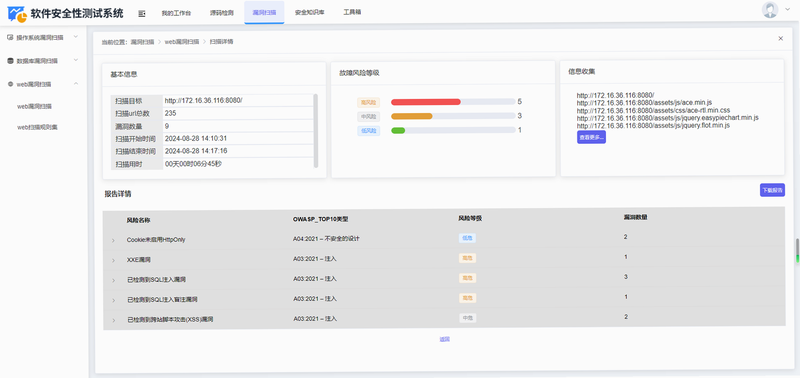Select the 漏洞扫描 top tab

point(264,12)
